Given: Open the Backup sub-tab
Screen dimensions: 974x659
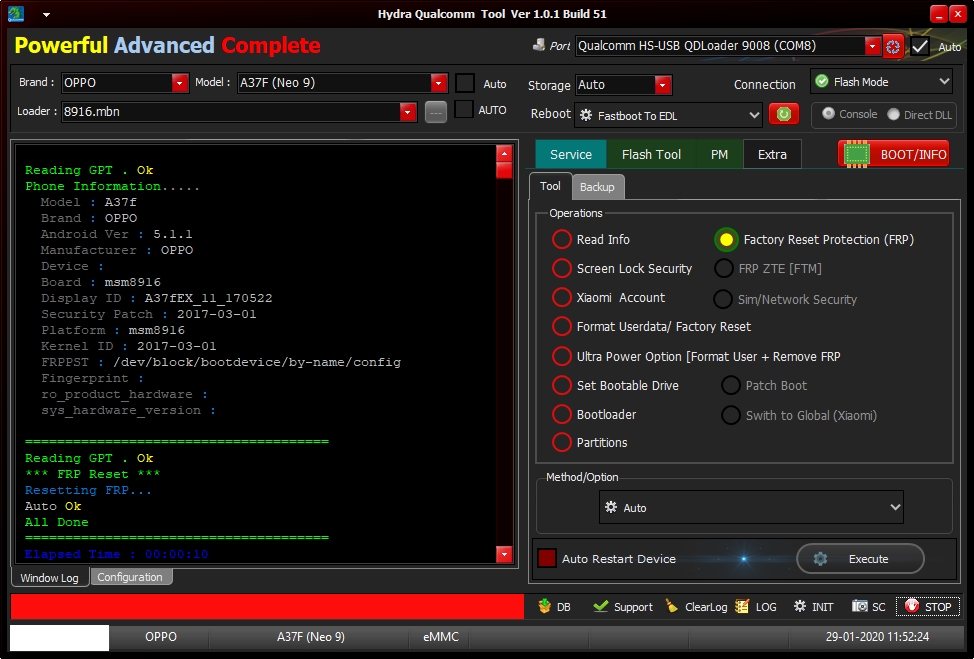Looking at the screenshot, I should click(x=597, y=187).
